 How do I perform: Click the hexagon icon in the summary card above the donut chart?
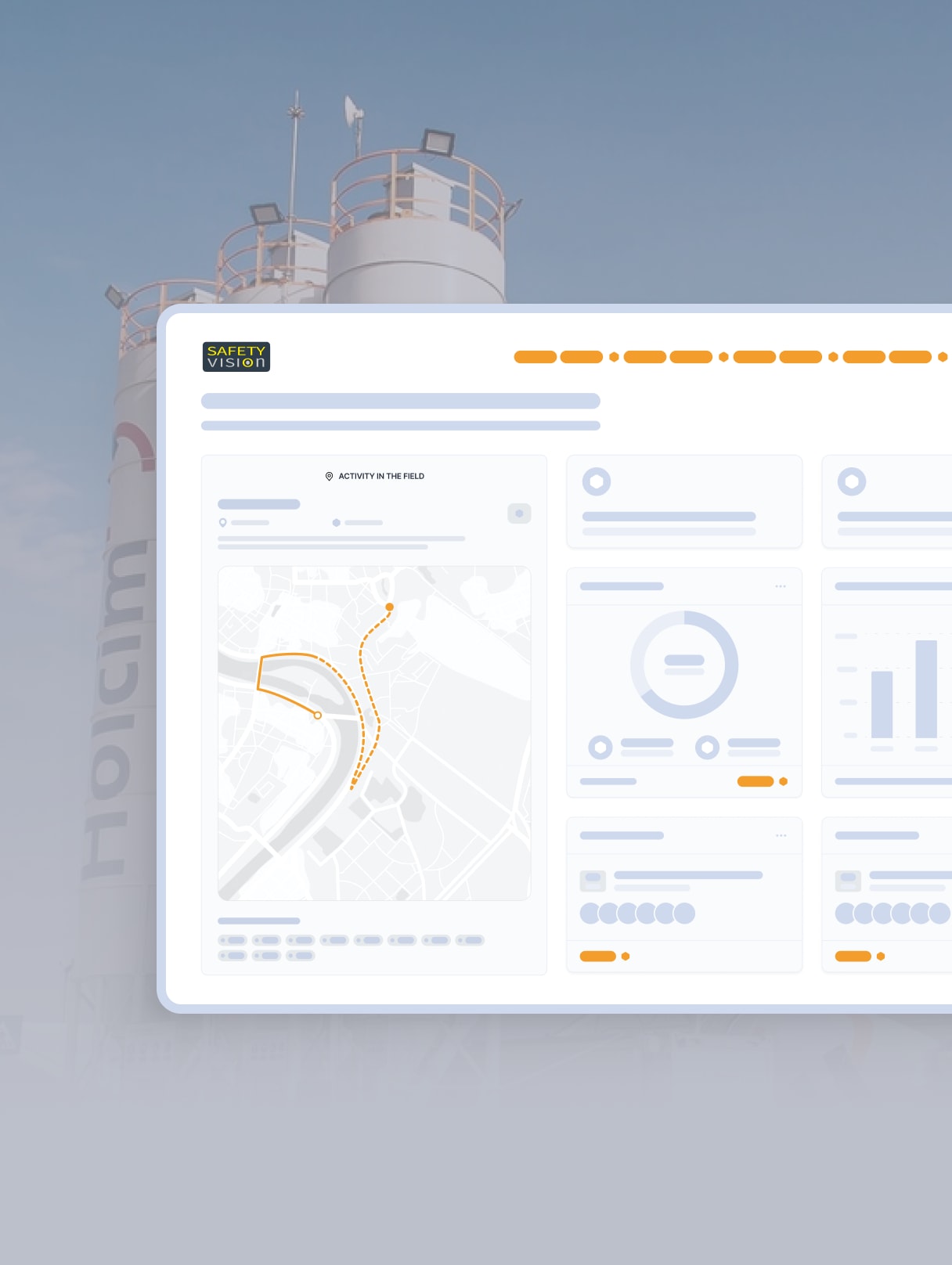(x=597, y=481)
